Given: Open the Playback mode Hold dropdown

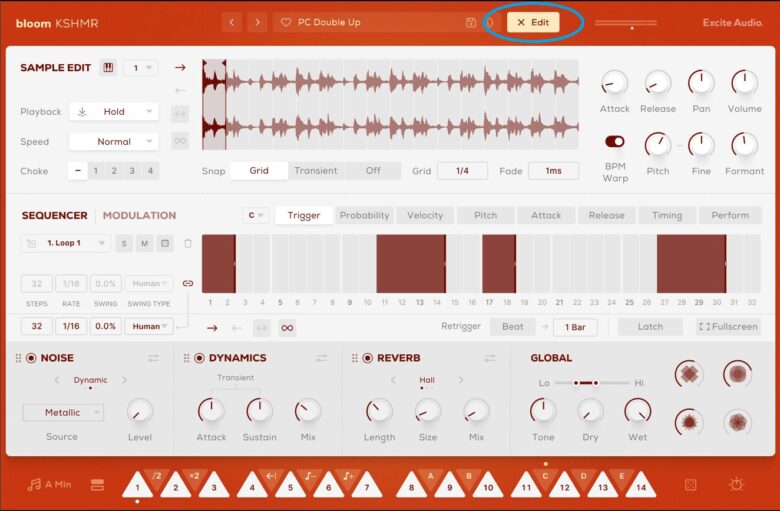Looking at the screenshot, I should (x=113, y=112).
